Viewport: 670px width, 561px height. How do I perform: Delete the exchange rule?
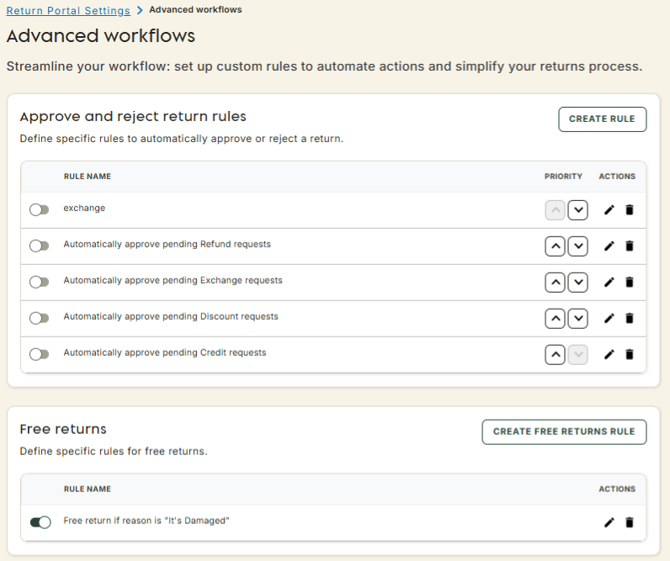point(629,210)
